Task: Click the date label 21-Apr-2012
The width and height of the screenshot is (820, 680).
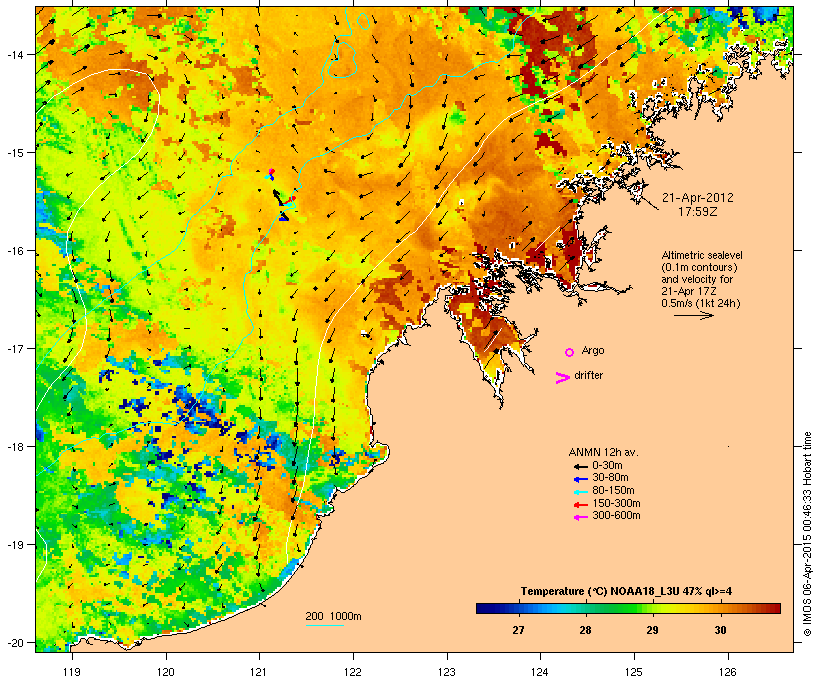Action: pos(698,198)
